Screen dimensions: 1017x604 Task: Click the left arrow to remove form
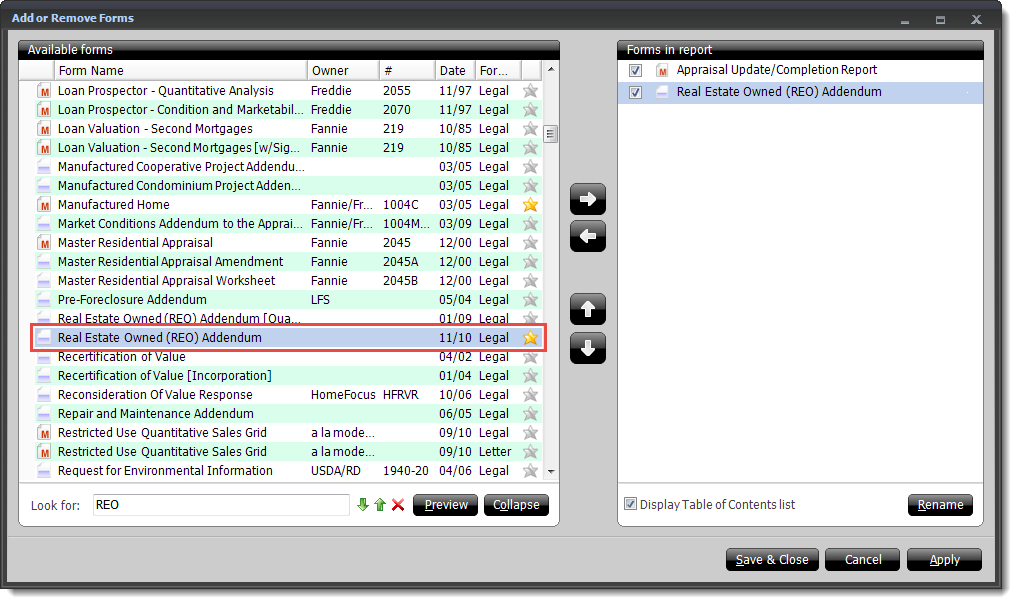[x=588, y=236]
